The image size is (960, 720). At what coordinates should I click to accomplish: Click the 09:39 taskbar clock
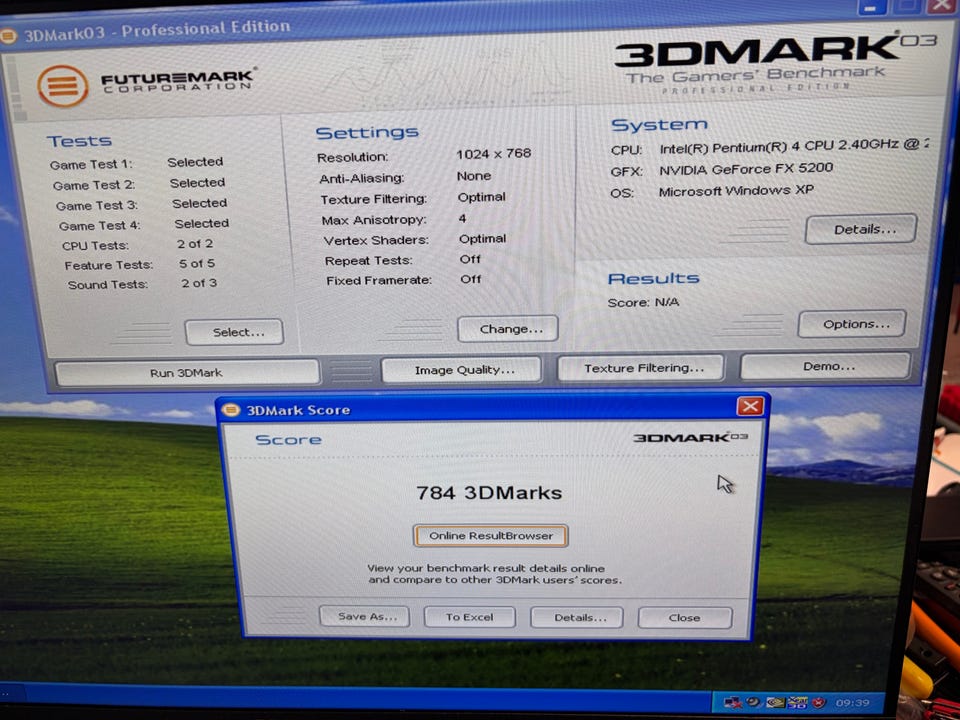(852, 702)
